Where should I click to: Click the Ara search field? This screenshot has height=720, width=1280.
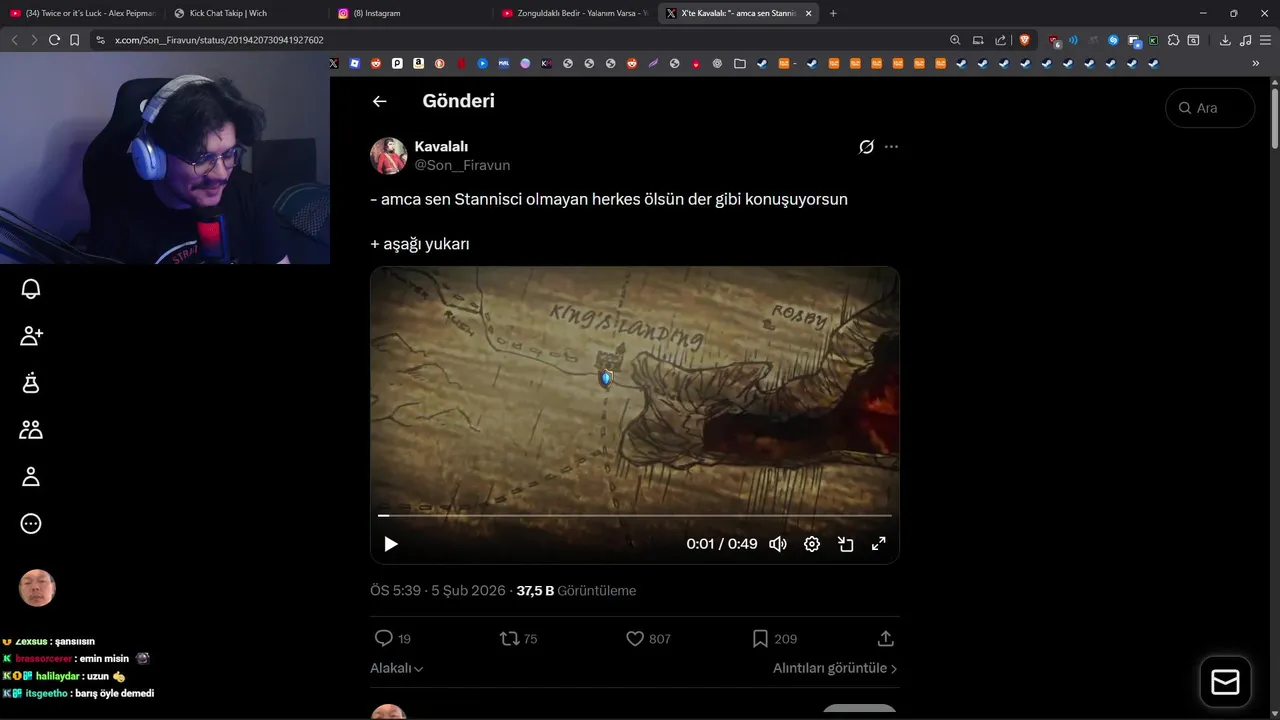[1210, 108]
